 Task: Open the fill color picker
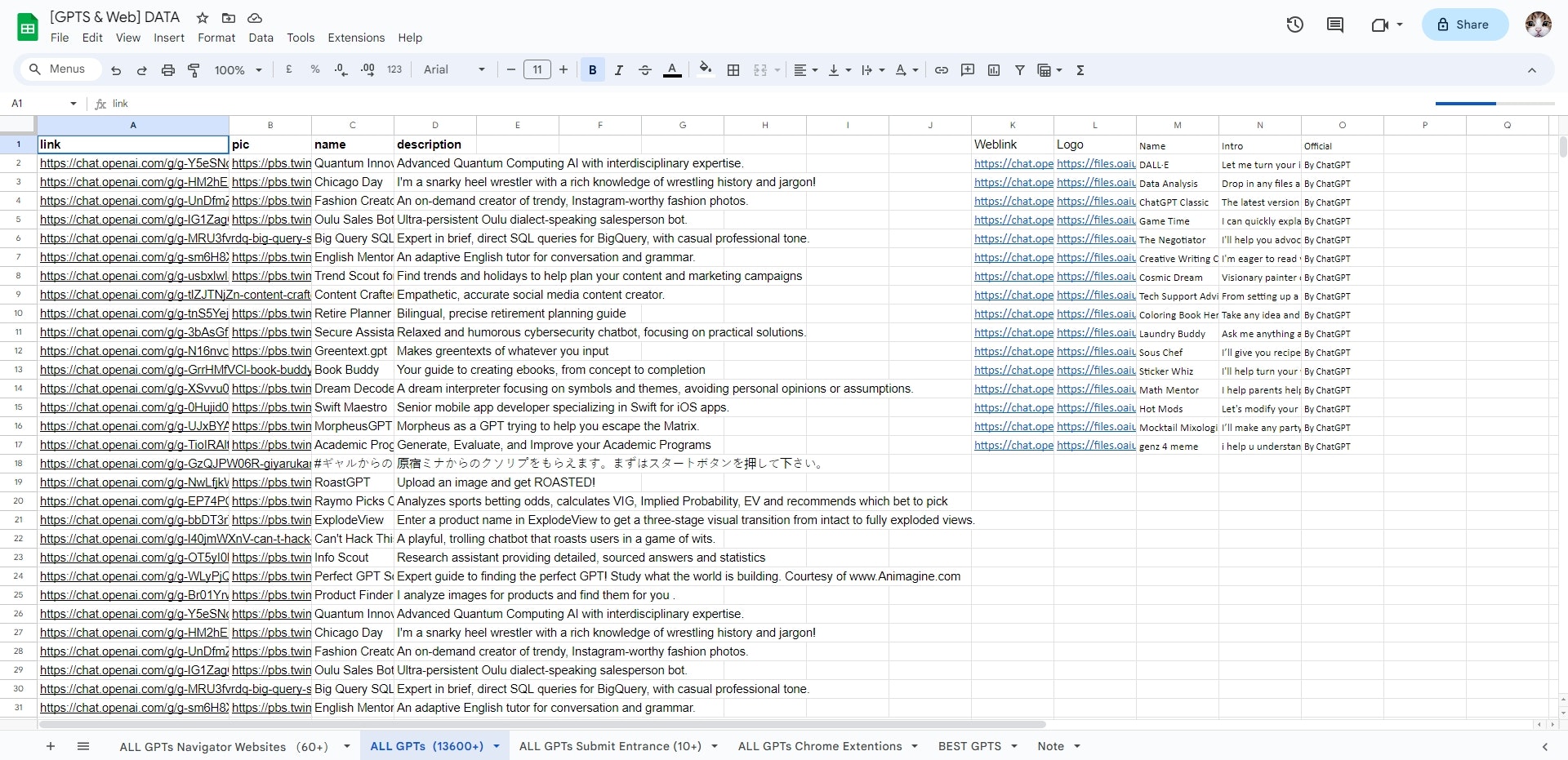(x=706, y=70)
